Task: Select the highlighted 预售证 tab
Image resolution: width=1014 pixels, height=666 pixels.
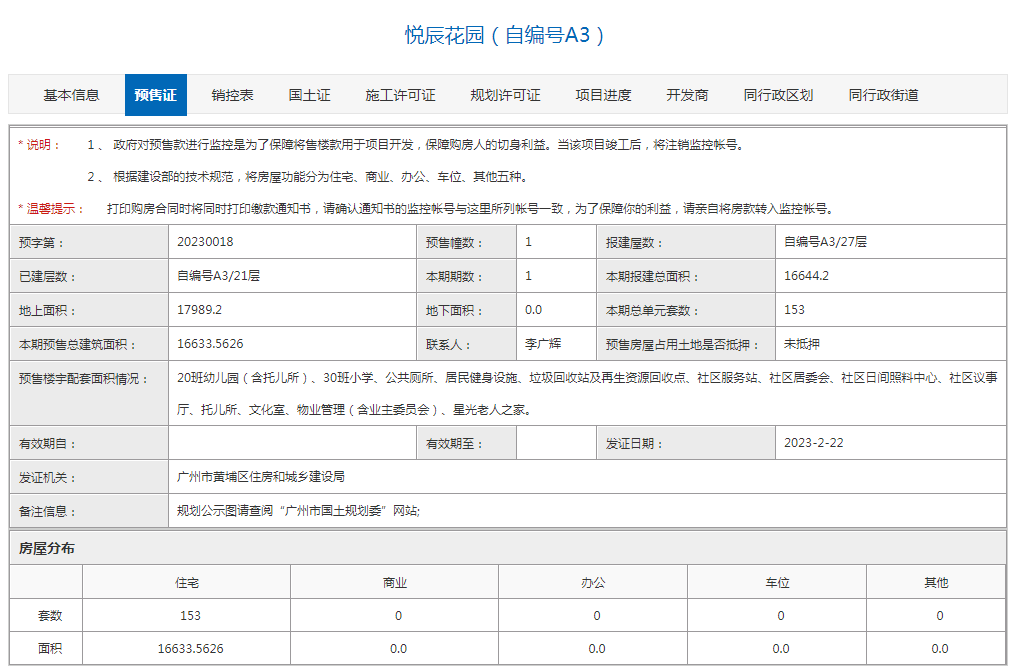Action: [155, 95]
